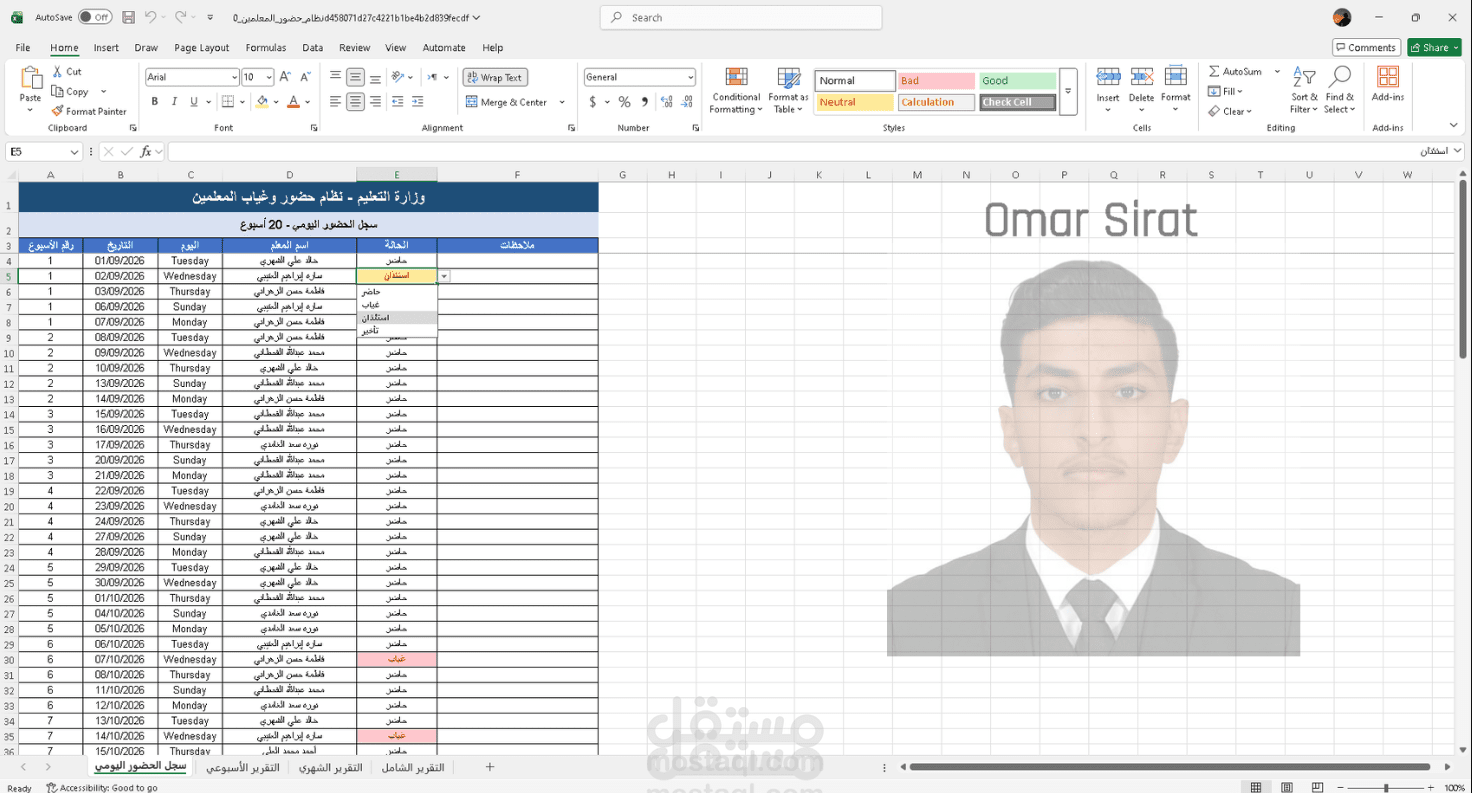Screen dimensions: 1472x793
Task: Click inside the Search box
Action: (x=740, y=17)
